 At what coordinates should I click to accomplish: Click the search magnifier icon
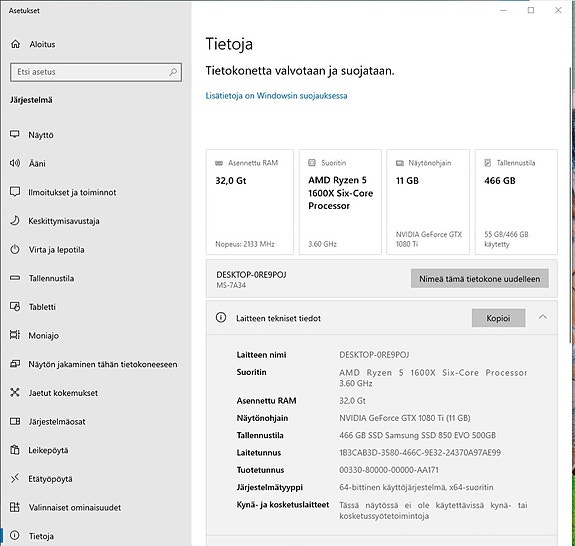(173, 72)
